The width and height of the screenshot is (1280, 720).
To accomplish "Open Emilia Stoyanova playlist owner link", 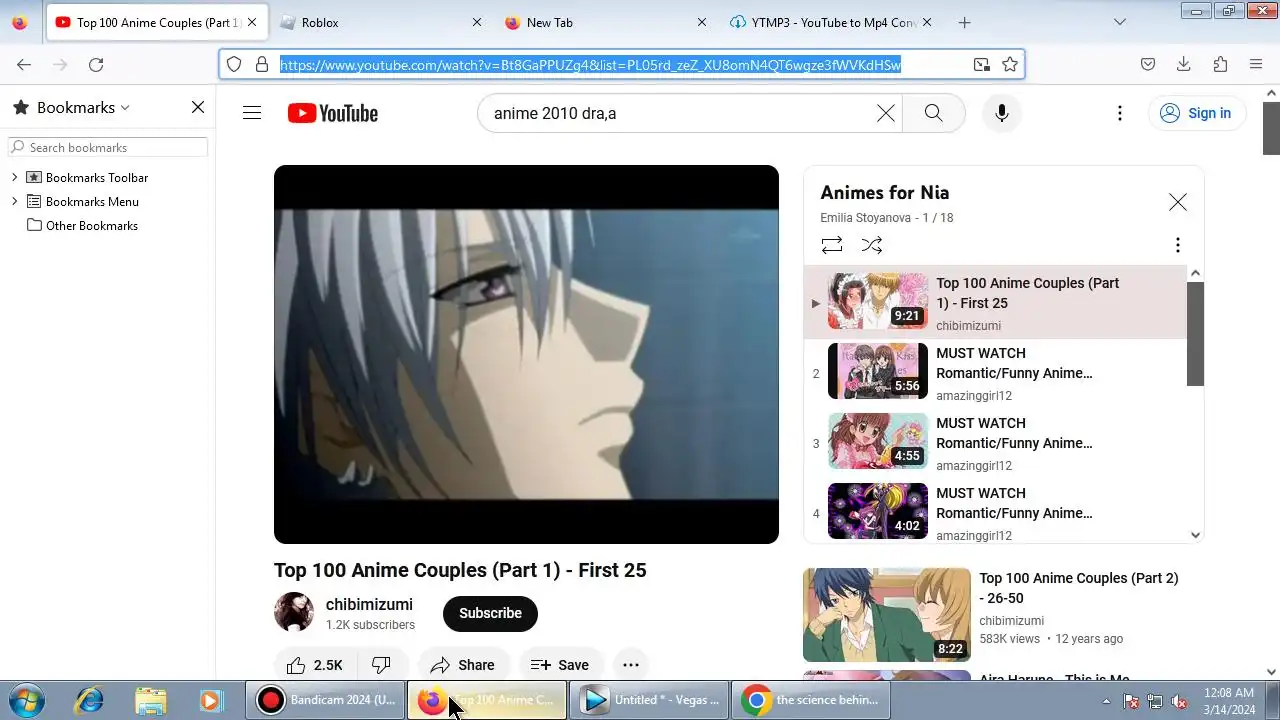I will click(x=865, y=218).
